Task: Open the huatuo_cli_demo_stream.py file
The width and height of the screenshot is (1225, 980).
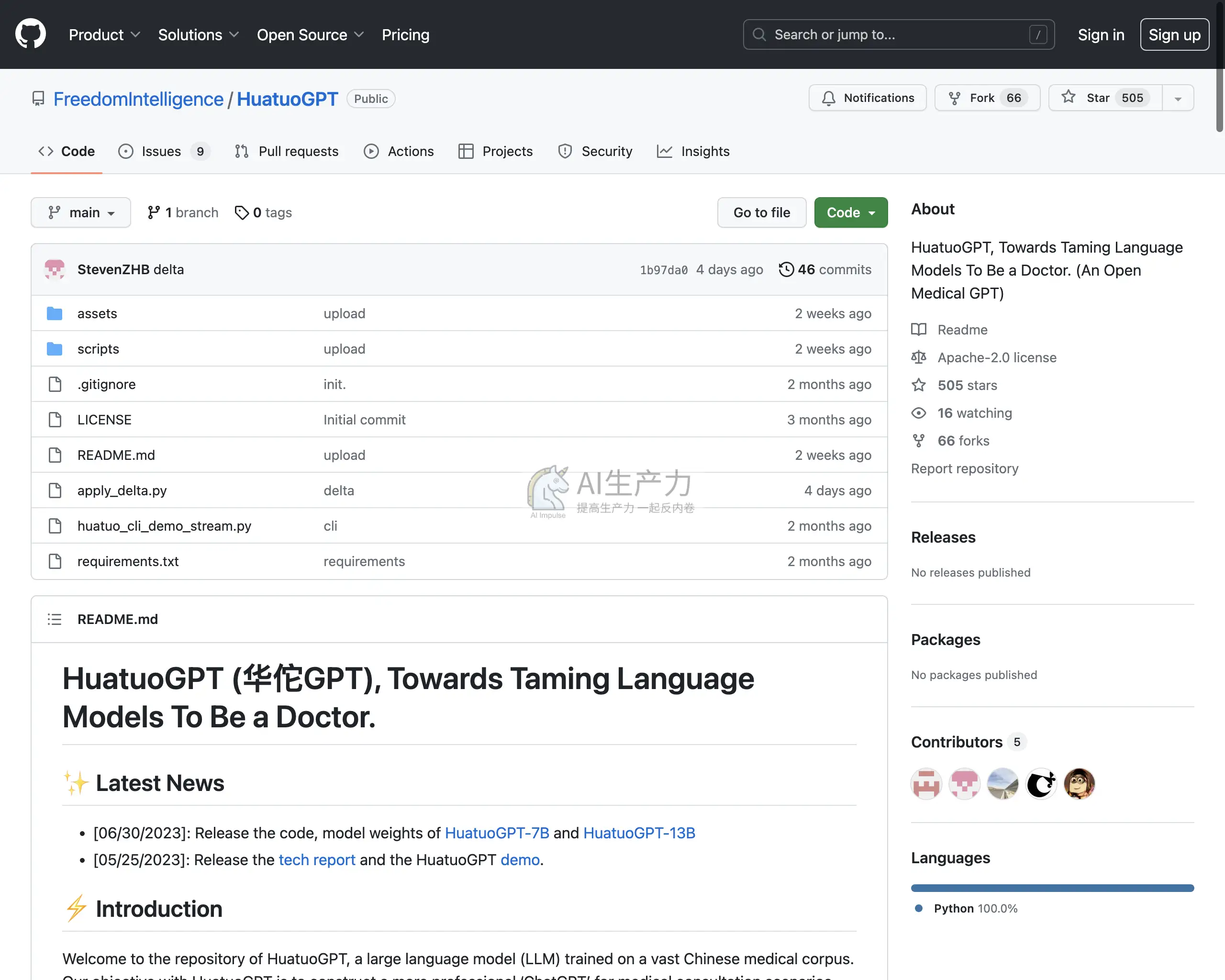Action: click(x=164, y=526)
